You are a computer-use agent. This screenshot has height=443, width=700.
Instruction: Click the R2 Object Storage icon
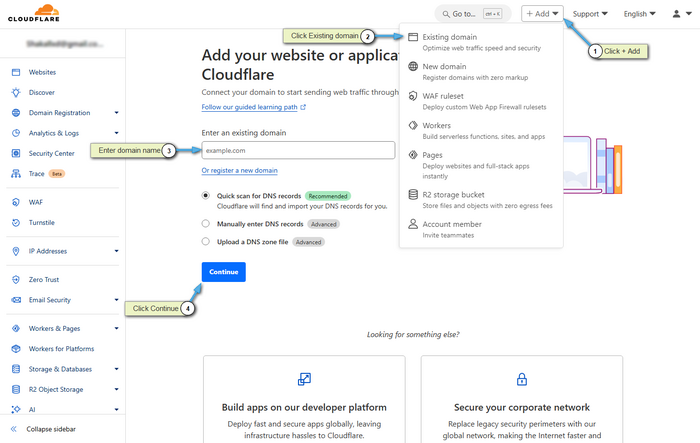(16, 389)
